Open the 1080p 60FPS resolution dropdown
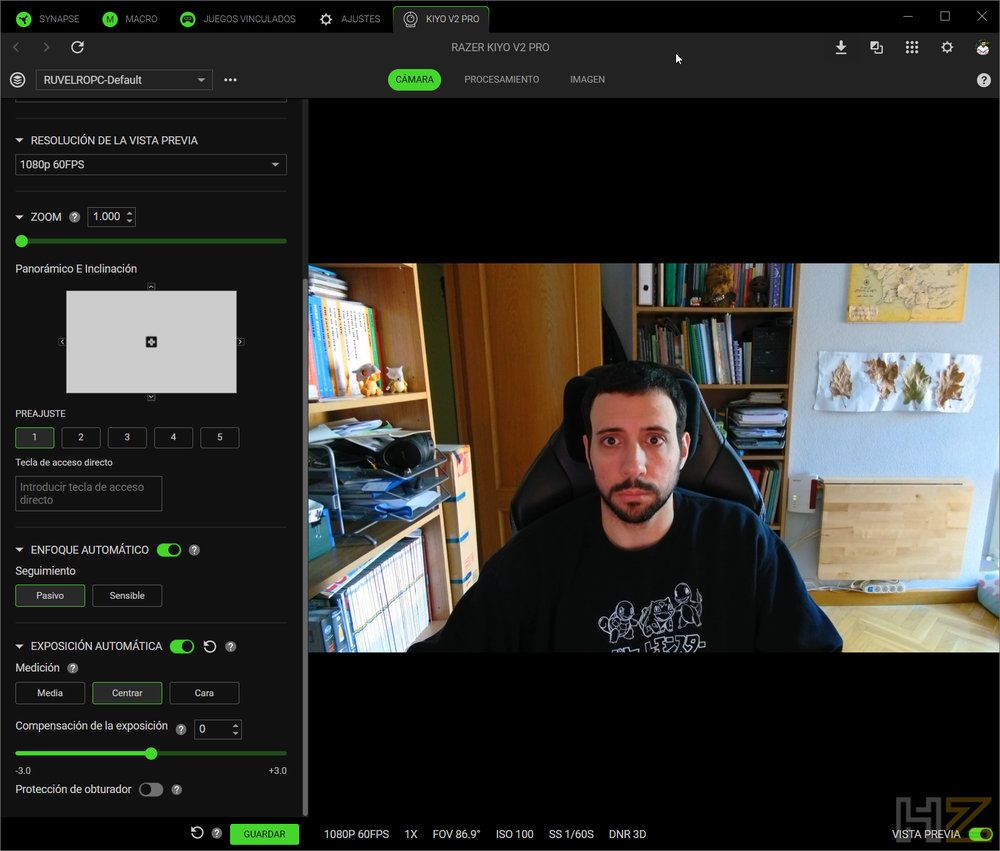Viewport: 1000px width, 851px height. pyautogui.click(x=151, y=165)
